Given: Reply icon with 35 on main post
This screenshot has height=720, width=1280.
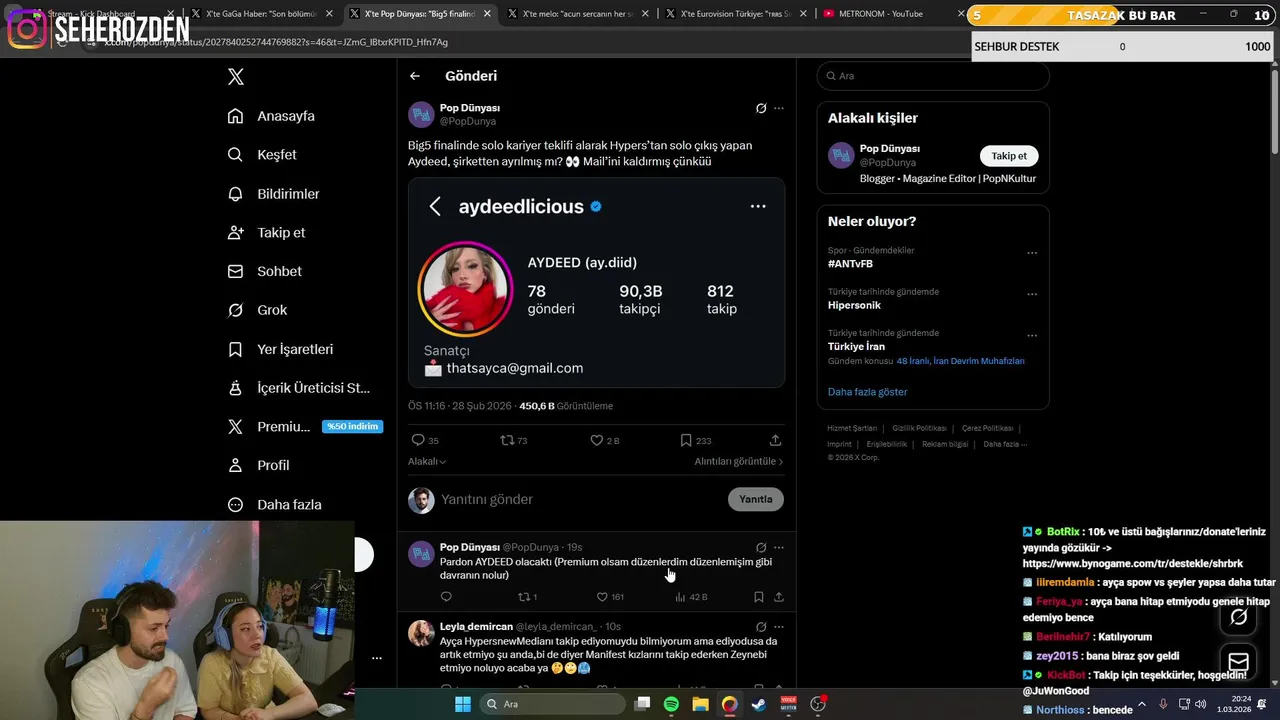Looking at the screenshot, I should coord(425,440).
